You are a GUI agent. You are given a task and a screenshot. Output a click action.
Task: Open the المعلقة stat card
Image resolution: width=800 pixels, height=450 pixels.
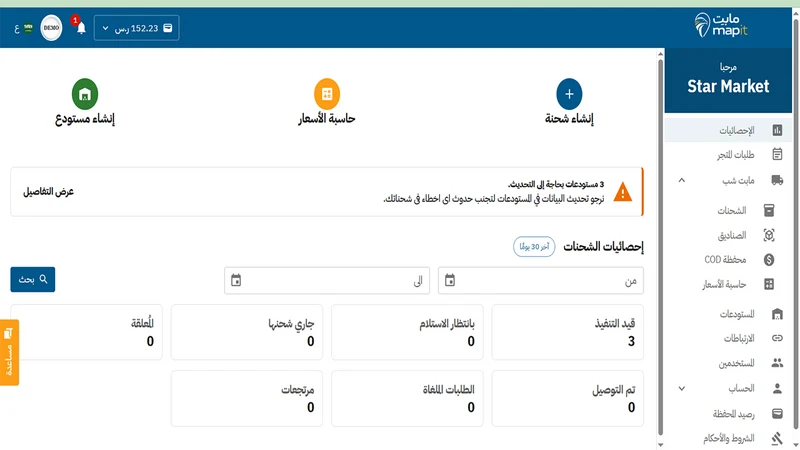[86, 332]
